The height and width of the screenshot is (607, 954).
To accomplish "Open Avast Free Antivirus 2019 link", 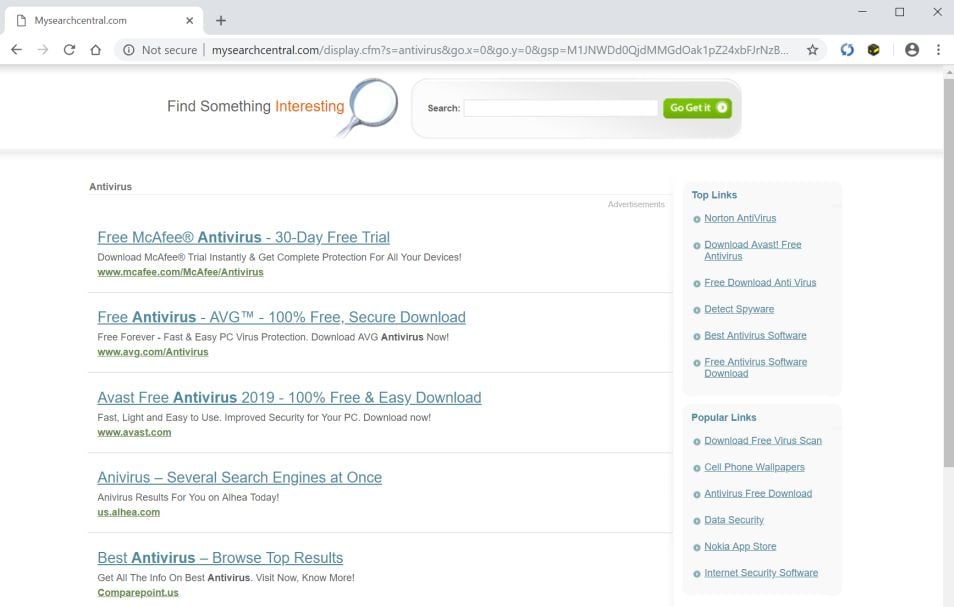I will 289,397.
